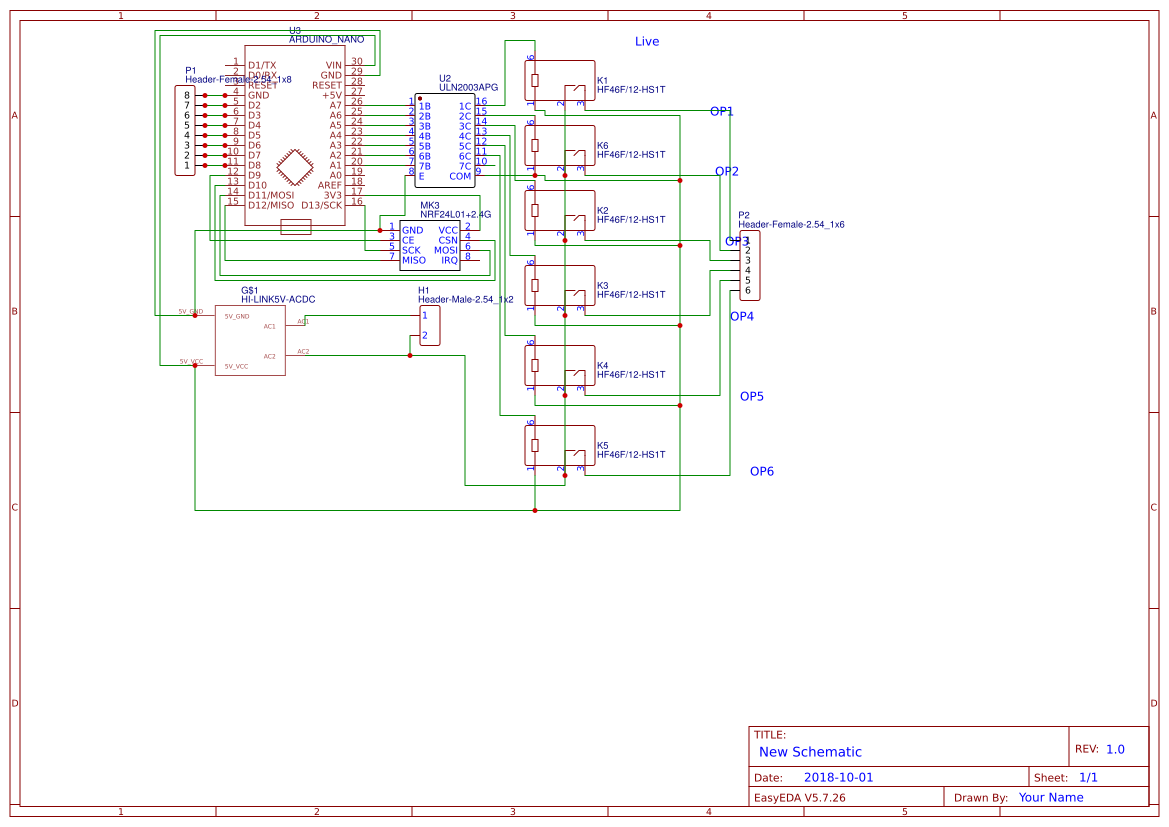Select the K3 relay symbol
This screenshot has width=1169, height=827.
560,286
